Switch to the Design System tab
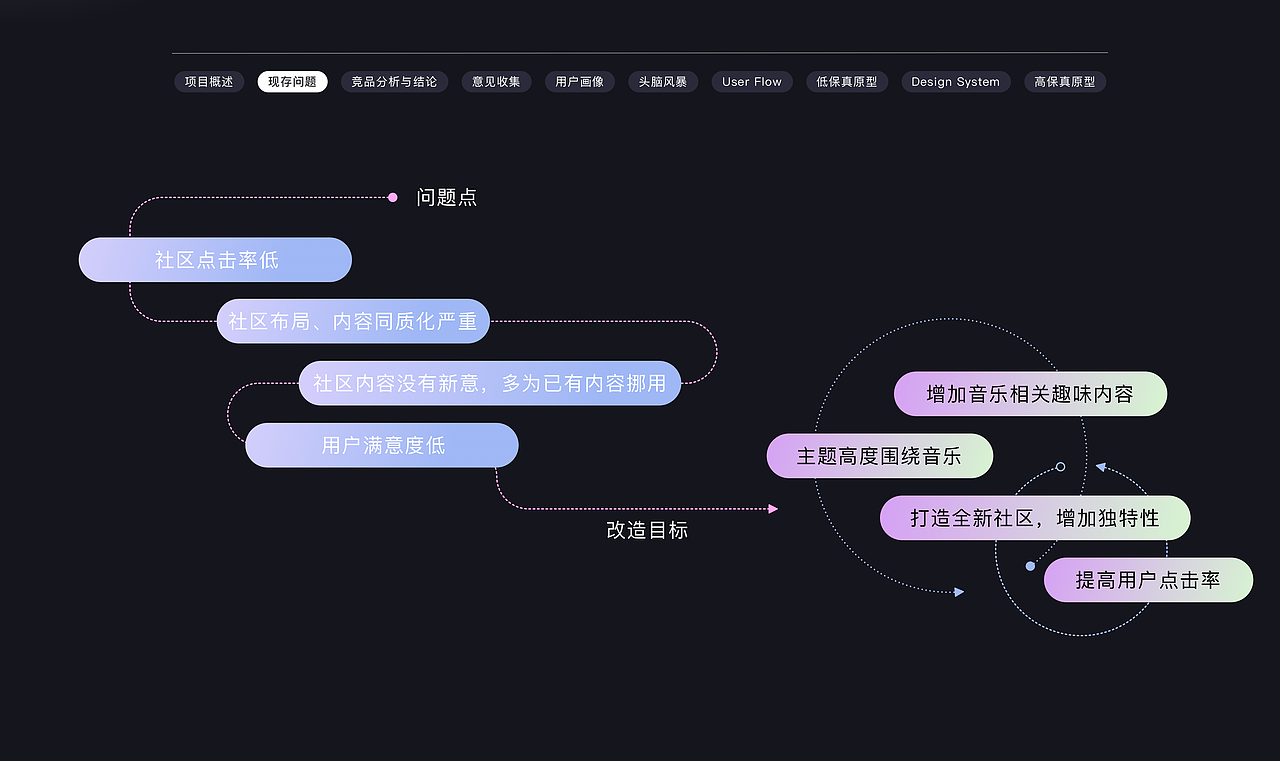This screenshot has width=1280, height=761. (955, 81)
